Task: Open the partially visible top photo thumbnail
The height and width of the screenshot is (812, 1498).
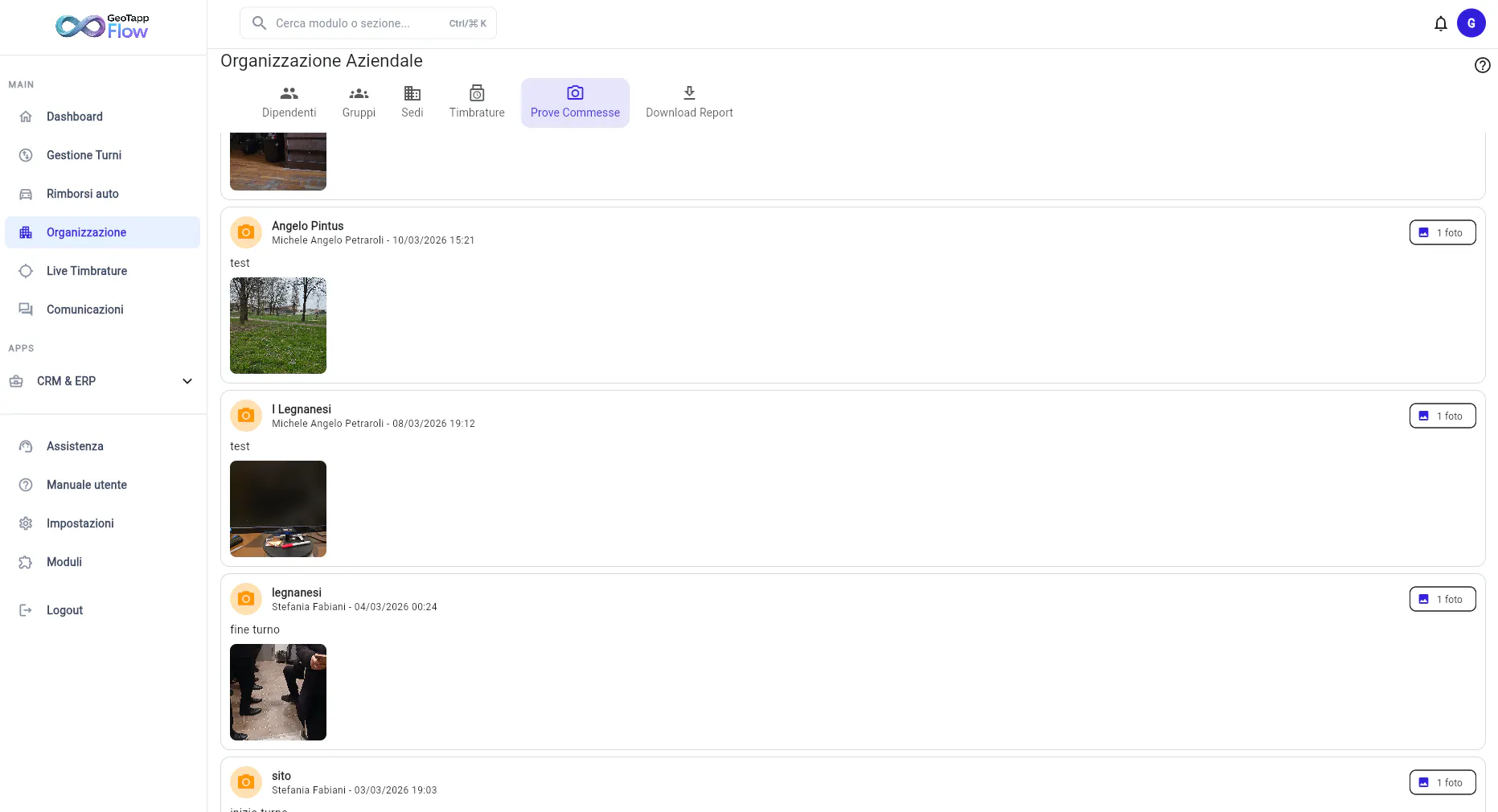Action: click(x=278, y=162)
